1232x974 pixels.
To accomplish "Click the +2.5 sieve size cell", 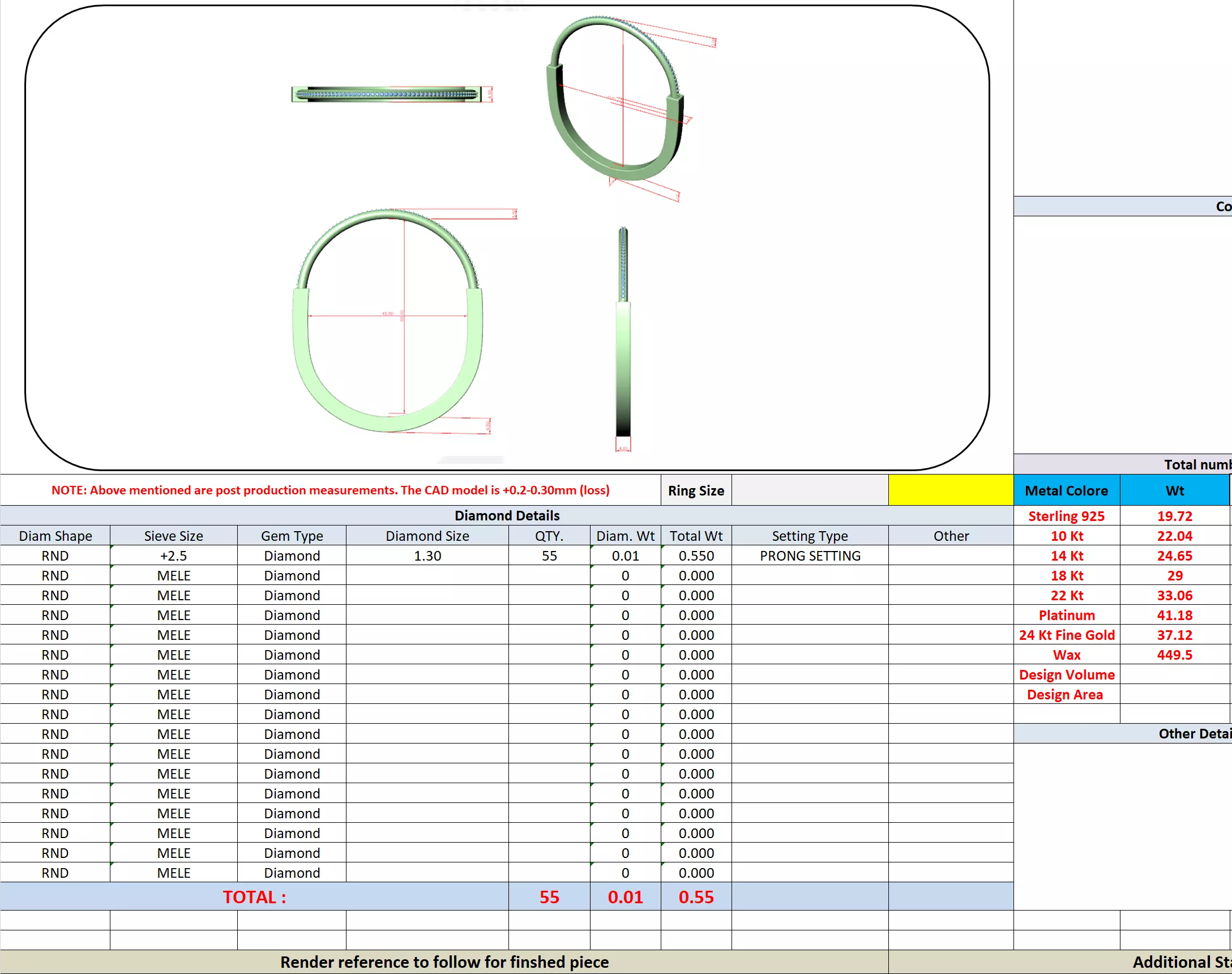I will pos(173,556).
